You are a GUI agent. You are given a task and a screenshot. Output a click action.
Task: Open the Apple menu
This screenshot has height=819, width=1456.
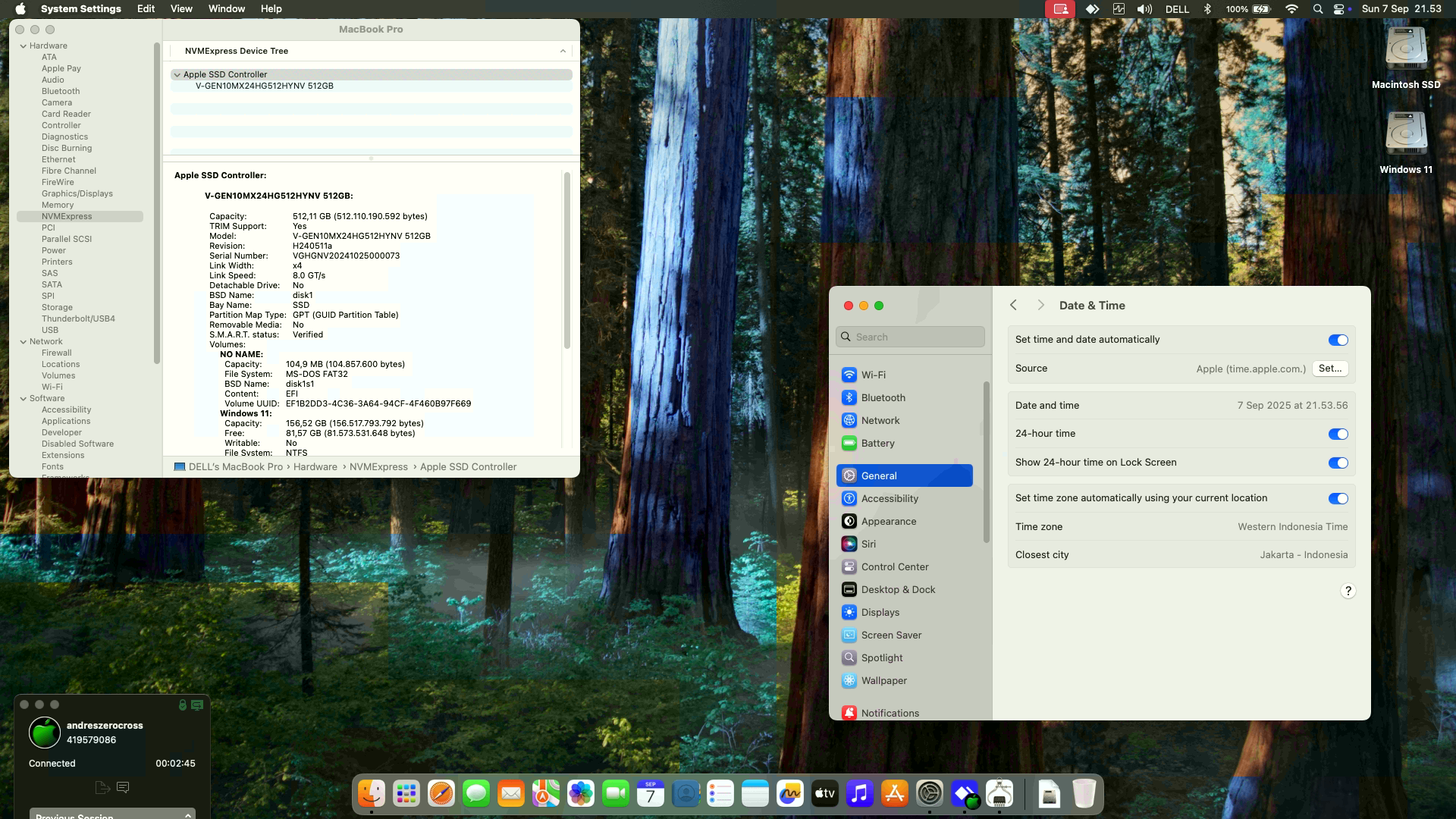[x=20, y=9]
